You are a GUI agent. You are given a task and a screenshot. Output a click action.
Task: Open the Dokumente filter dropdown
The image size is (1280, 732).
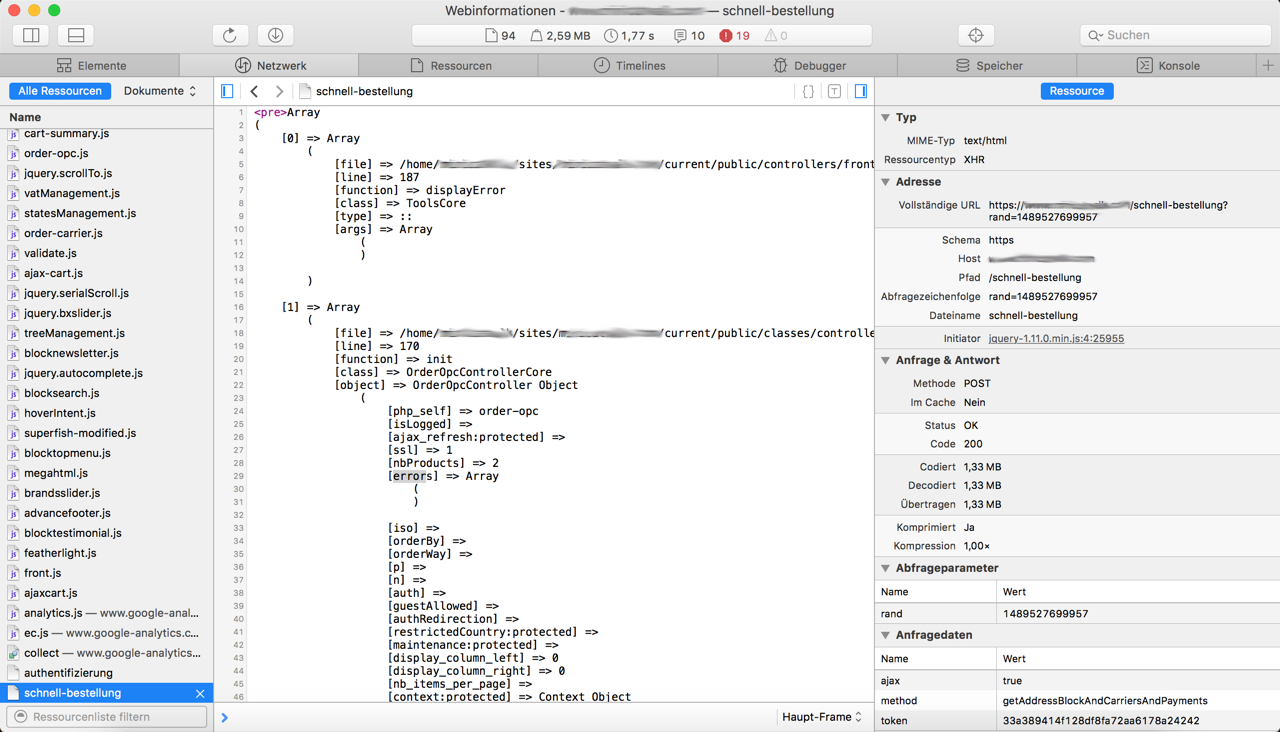160,91
